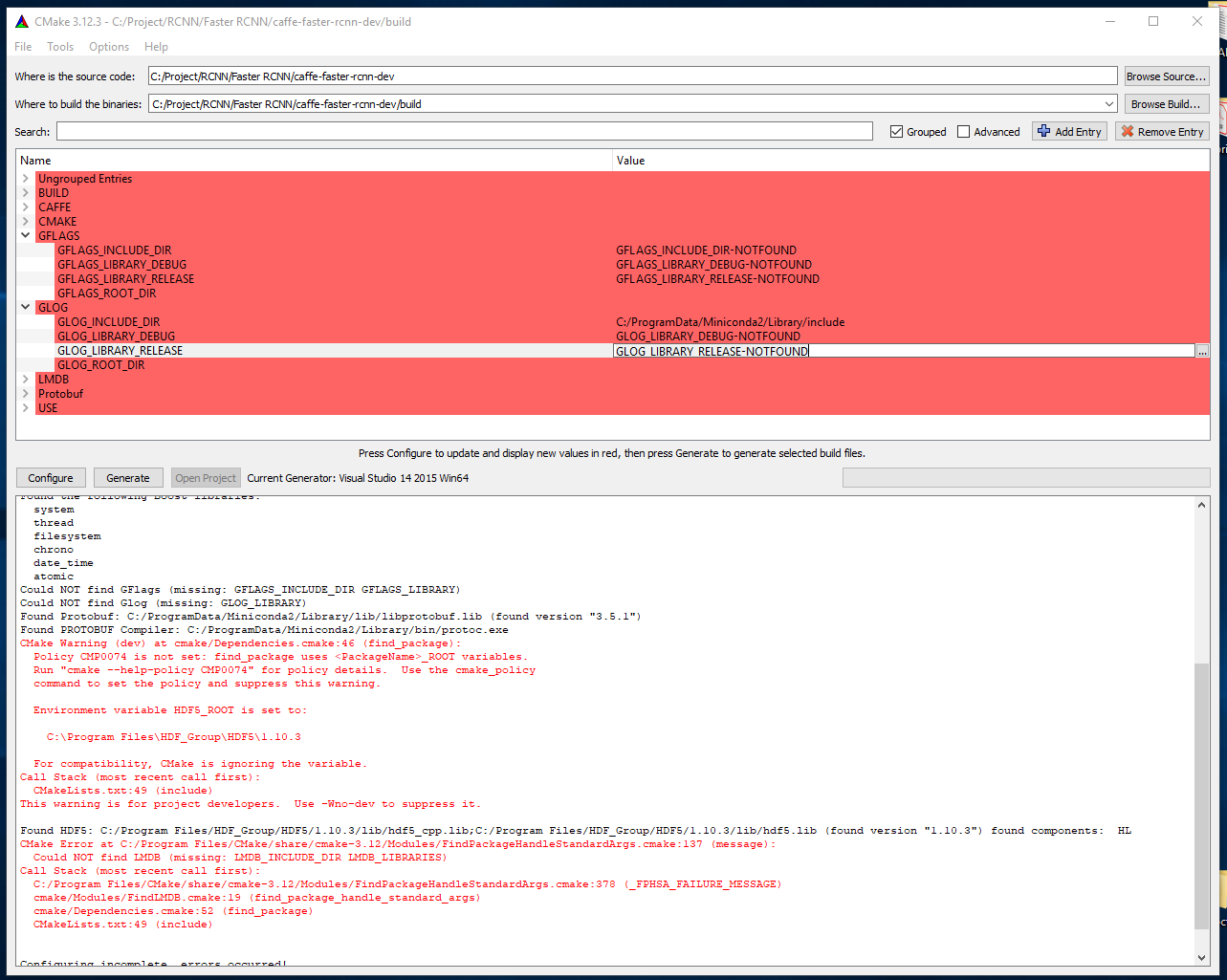Click the 'Found Protobuf' log line
The height and width of the screenshot is (980, 1227).
coord(331,617)
